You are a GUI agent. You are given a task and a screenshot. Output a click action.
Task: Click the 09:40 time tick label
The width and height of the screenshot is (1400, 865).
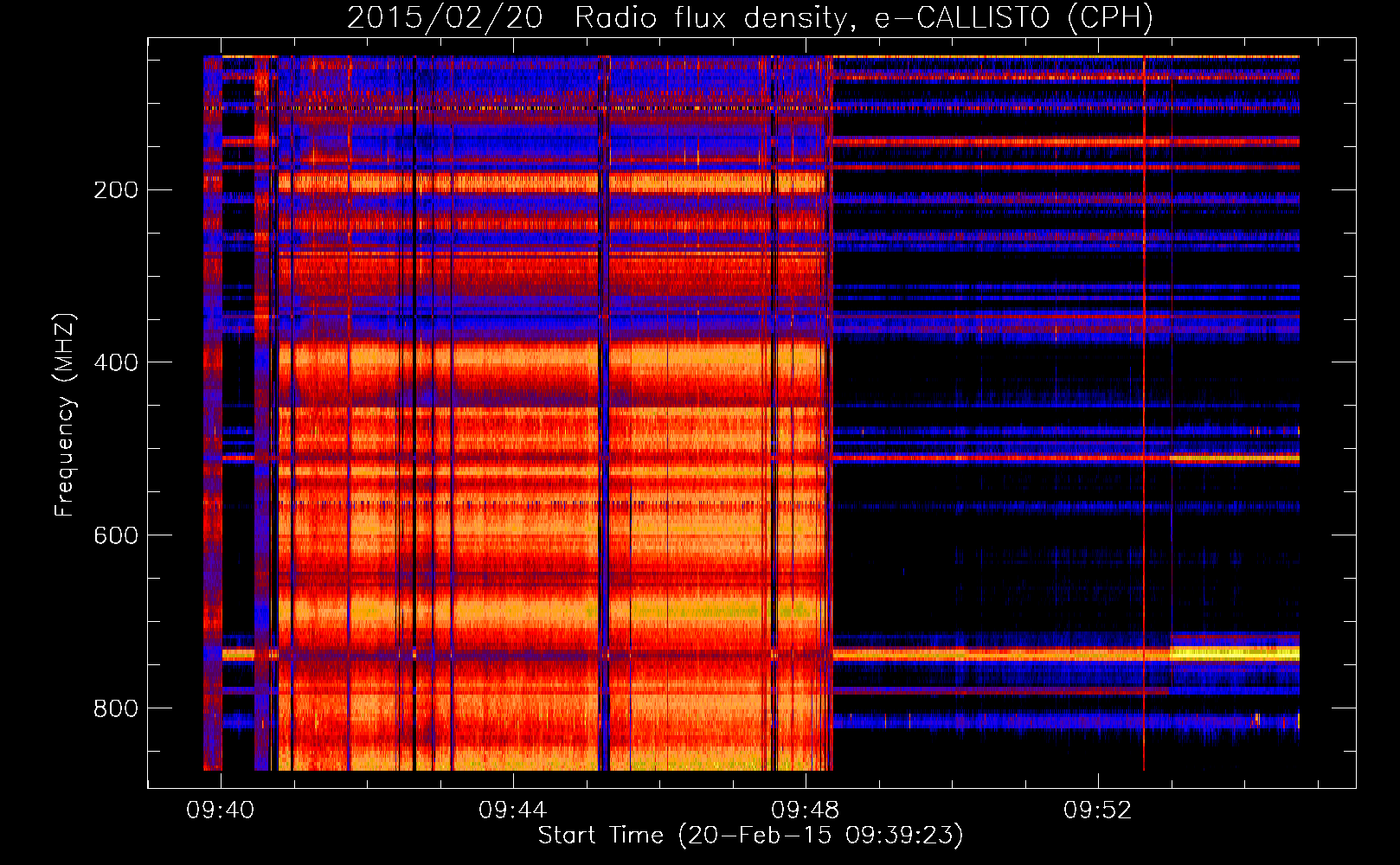[x=221, y=810]
